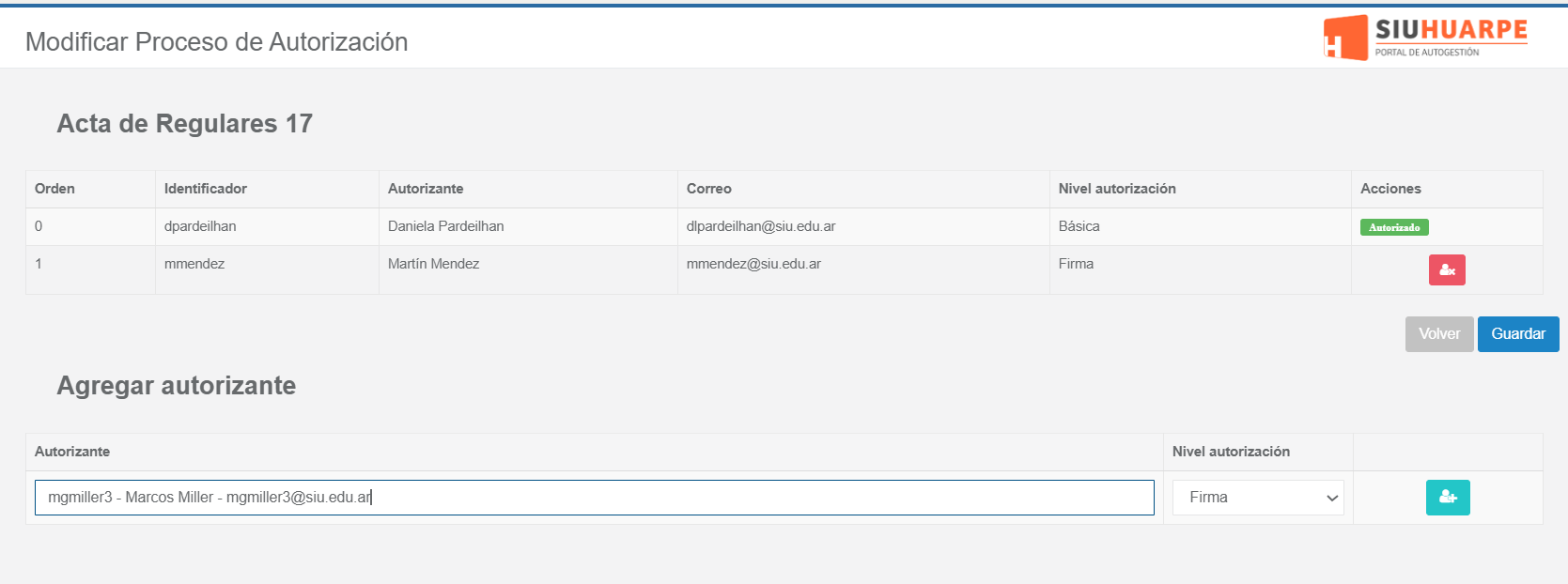Remove authorizer Martín Mendez with red icon
Image resolution: width=1568 pixels, height=584 pixels.
1447,270
